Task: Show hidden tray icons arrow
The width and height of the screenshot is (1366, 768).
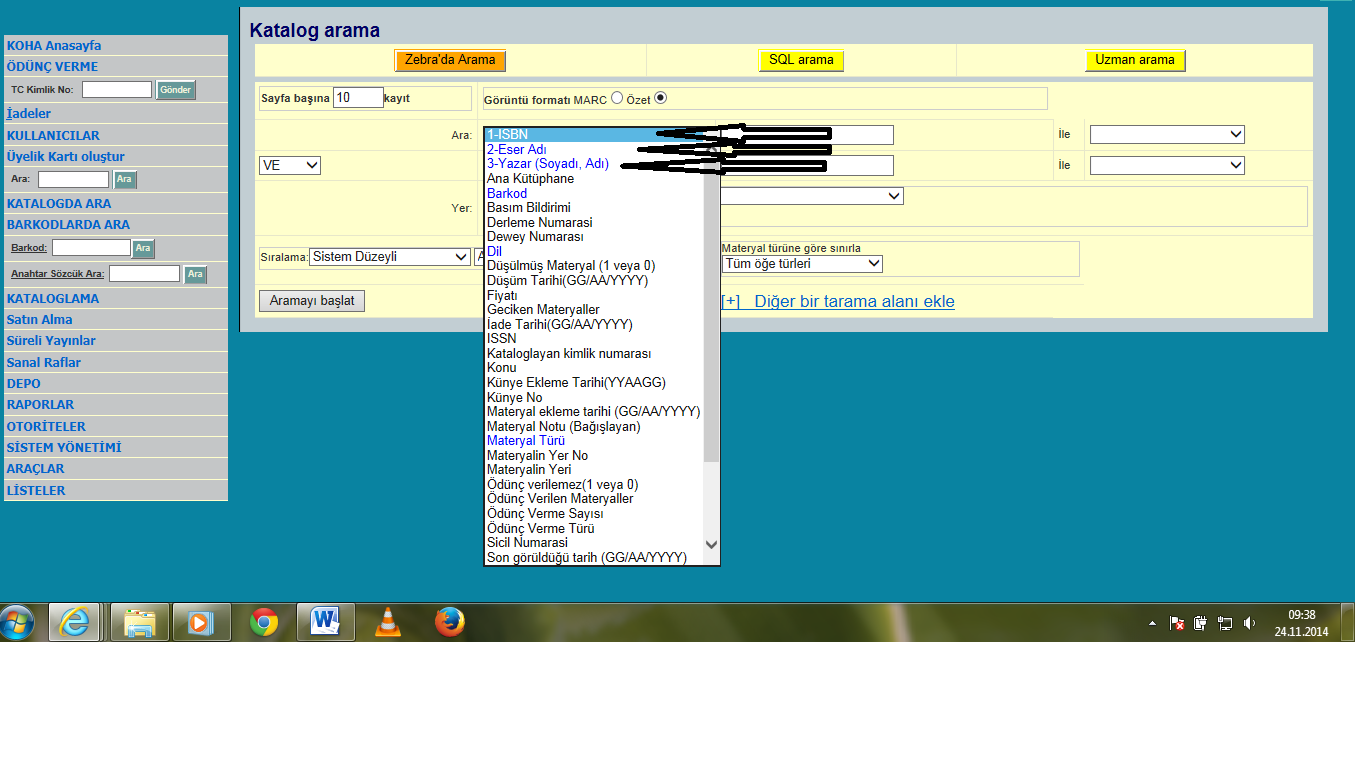Action: 1152,623
